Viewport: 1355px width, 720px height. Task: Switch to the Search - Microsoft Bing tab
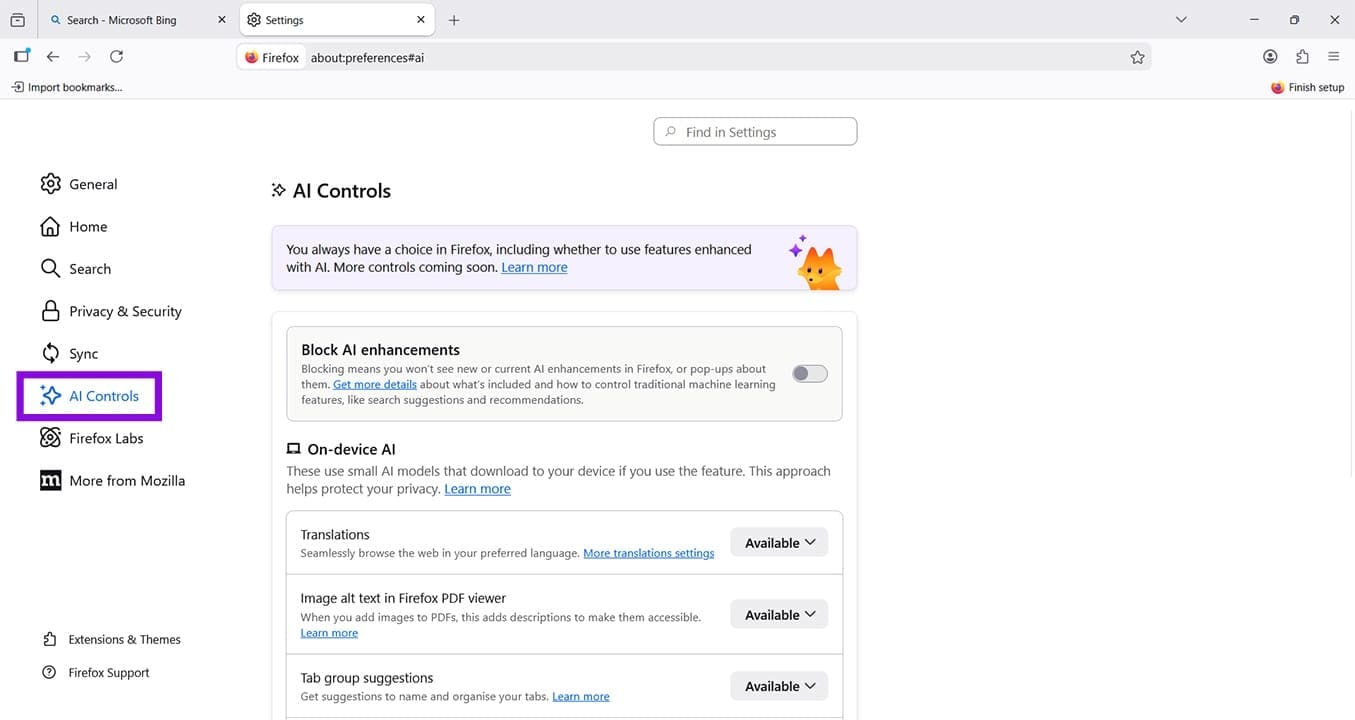click(x=138, y=20)
